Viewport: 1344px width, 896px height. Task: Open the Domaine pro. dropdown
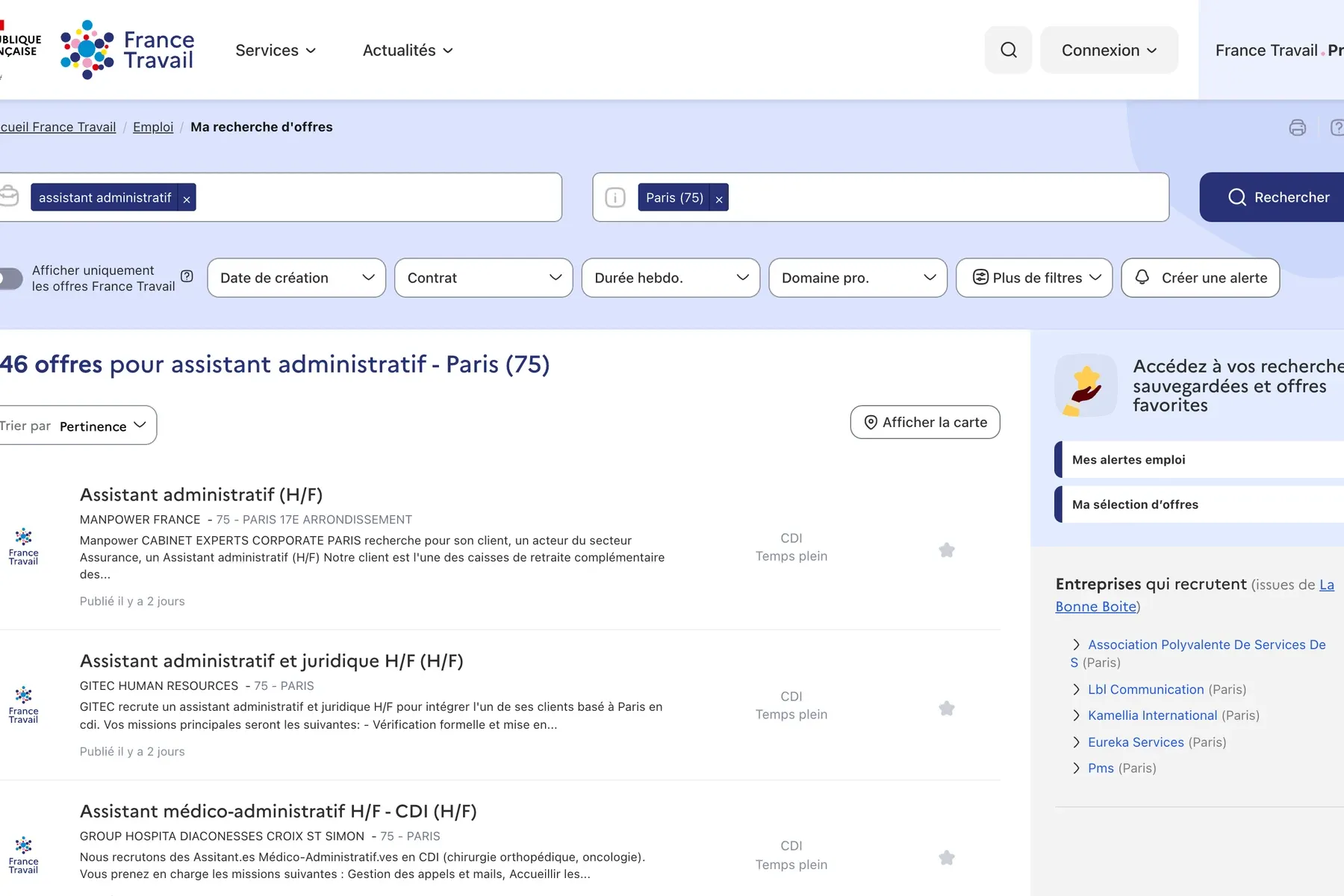pyautogui.click(x=858, y=278)
